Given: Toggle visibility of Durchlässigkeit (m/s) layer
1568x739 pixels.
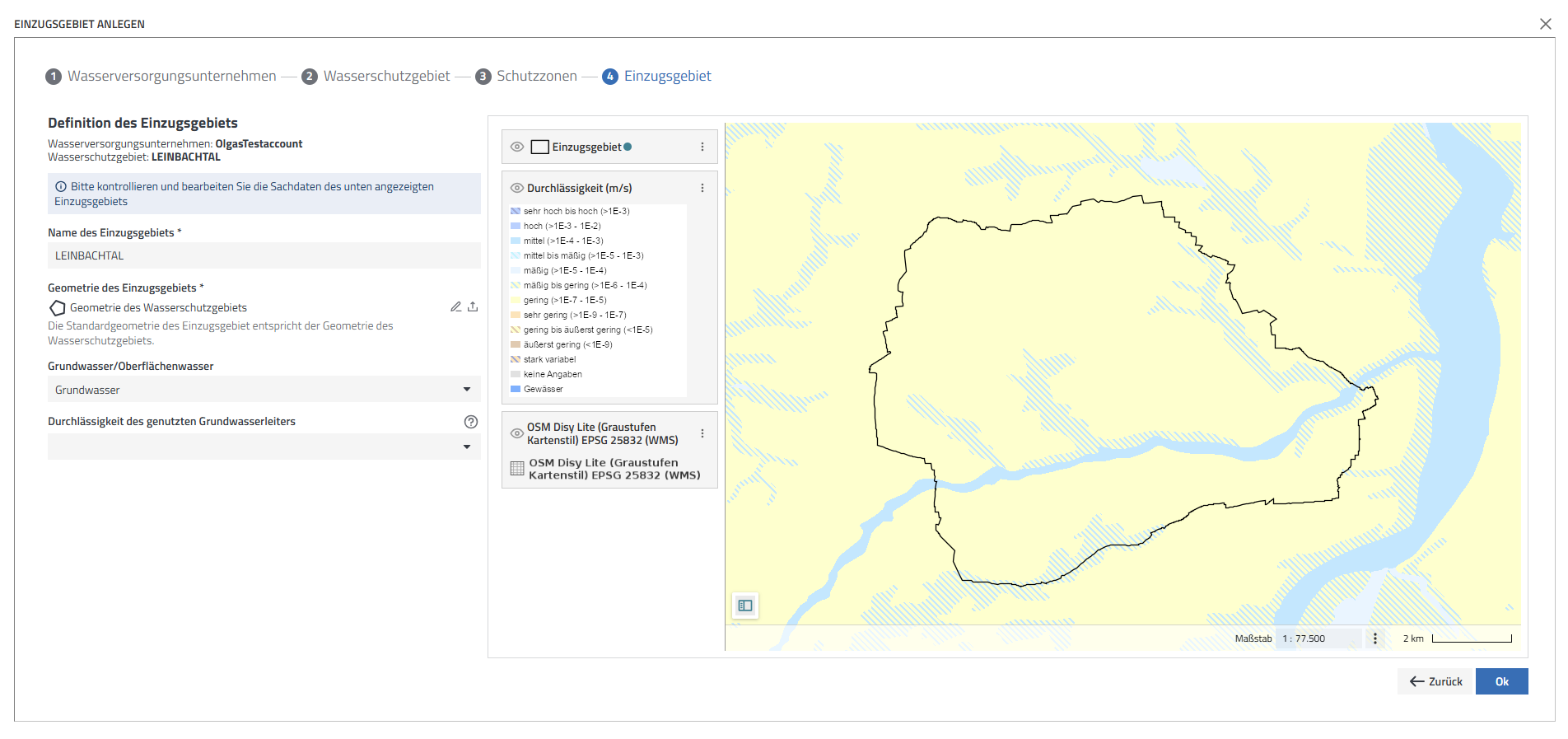Looking at the screenshot, I should 517,188.
